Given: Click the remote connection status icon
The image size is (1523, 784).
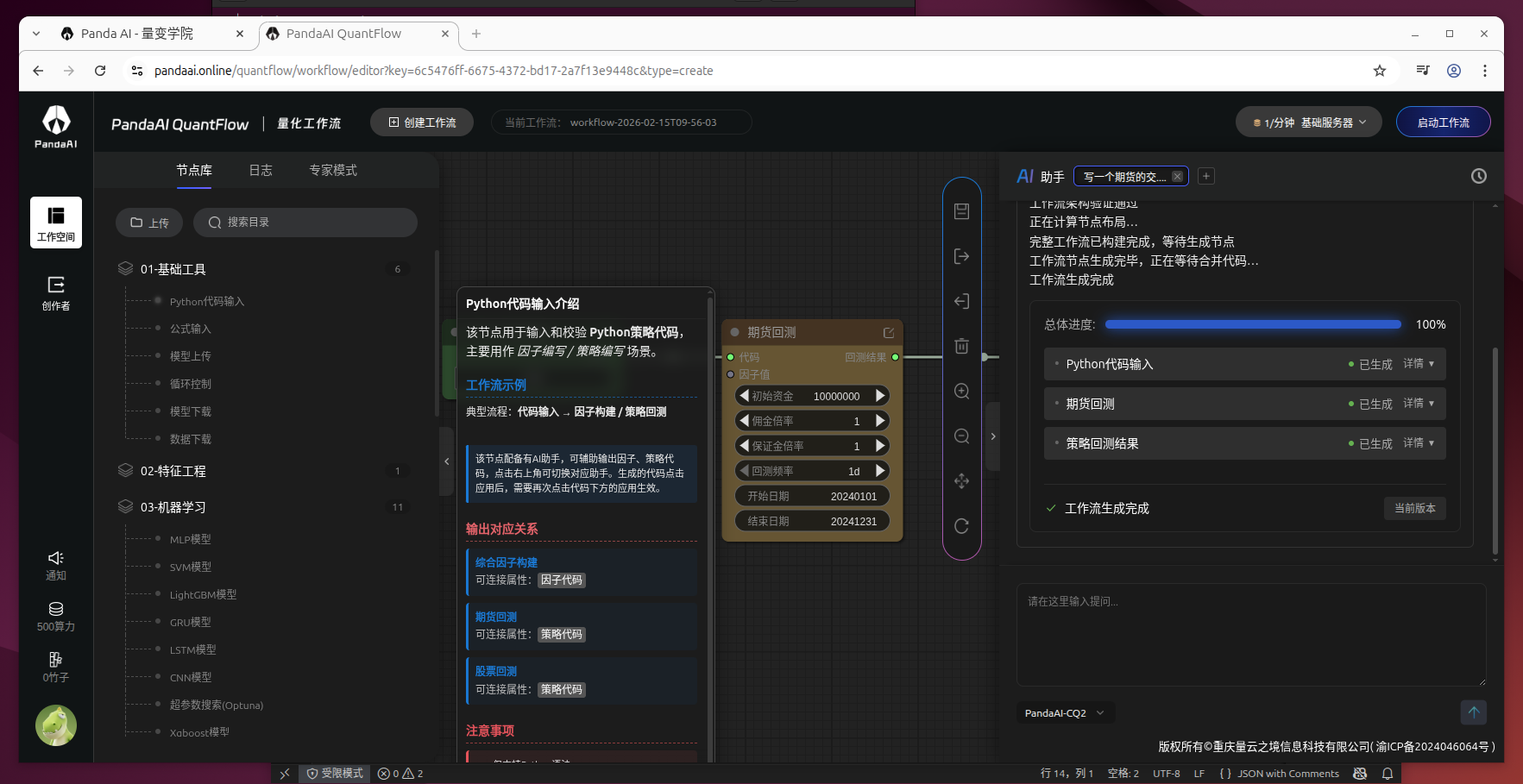Looking at the screenshot, I should 285,774.
